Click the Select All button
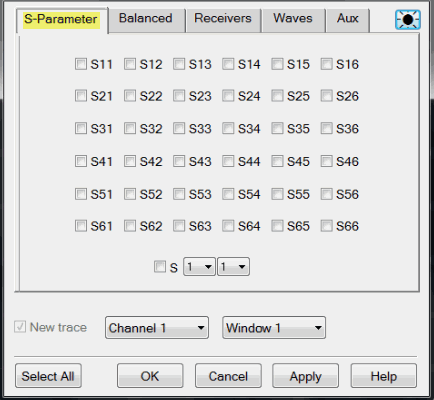The width and height of the screenshot is (434, 400). pos(48,376)
